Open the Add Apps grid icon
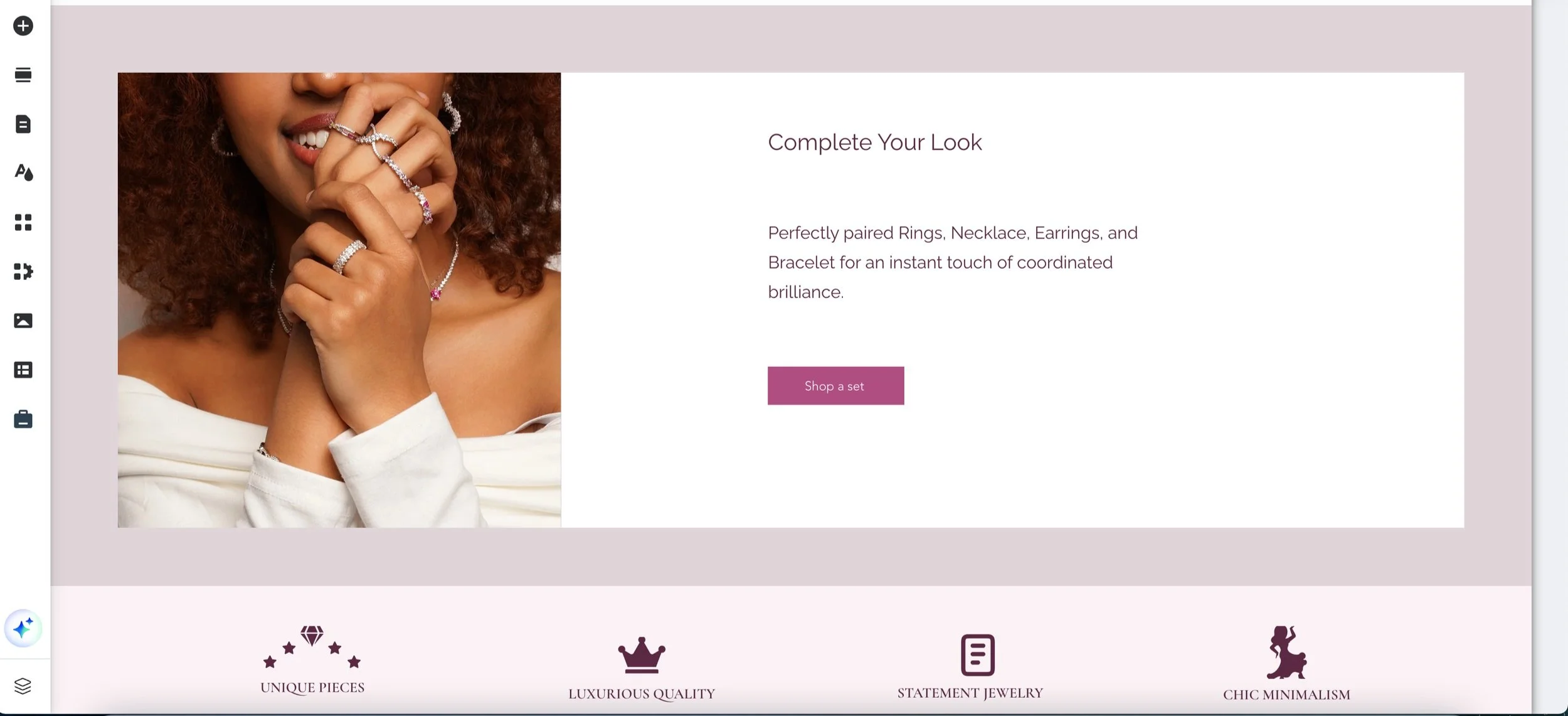The image size is (1568, 716). (x=23, y=222)
